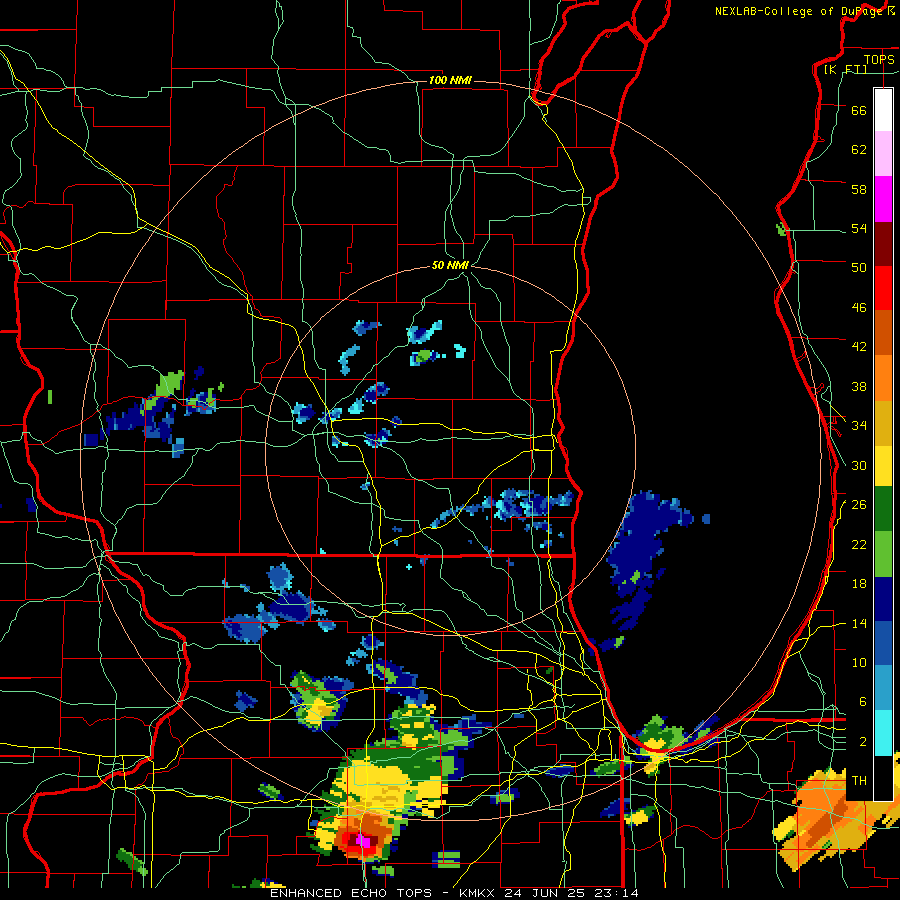Select the gold legend swatch
Image resolution: width=900 pixels, height=900 pixels.
883,423
